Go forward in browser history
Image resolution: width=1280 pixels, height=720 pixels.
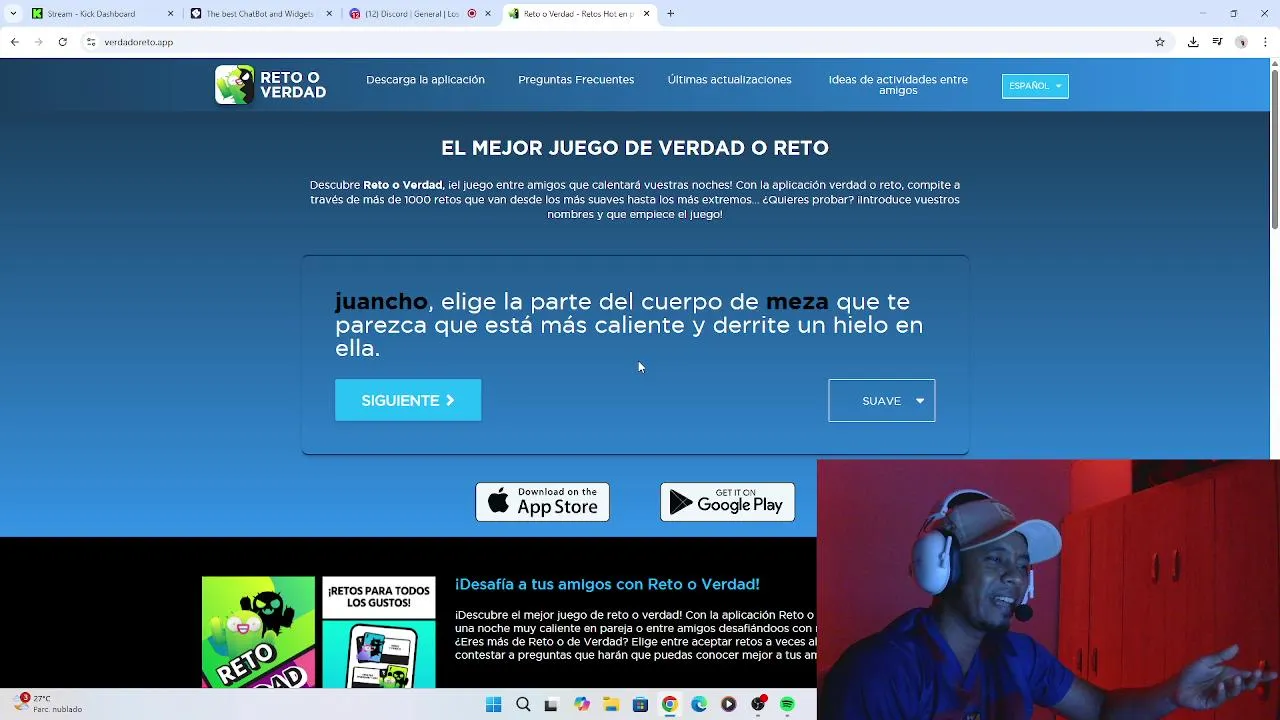[38, 42]
